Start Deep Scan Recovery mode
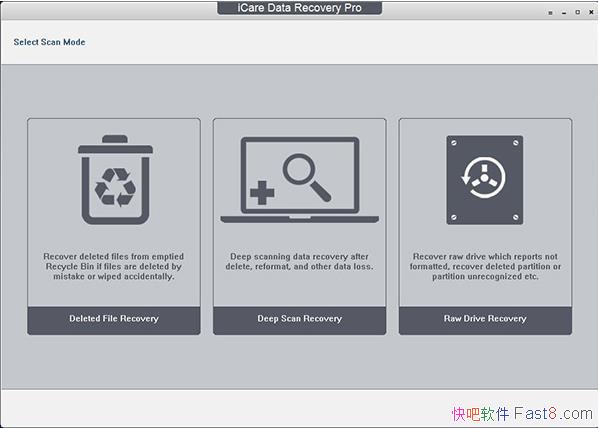 [x=299, y=319]
